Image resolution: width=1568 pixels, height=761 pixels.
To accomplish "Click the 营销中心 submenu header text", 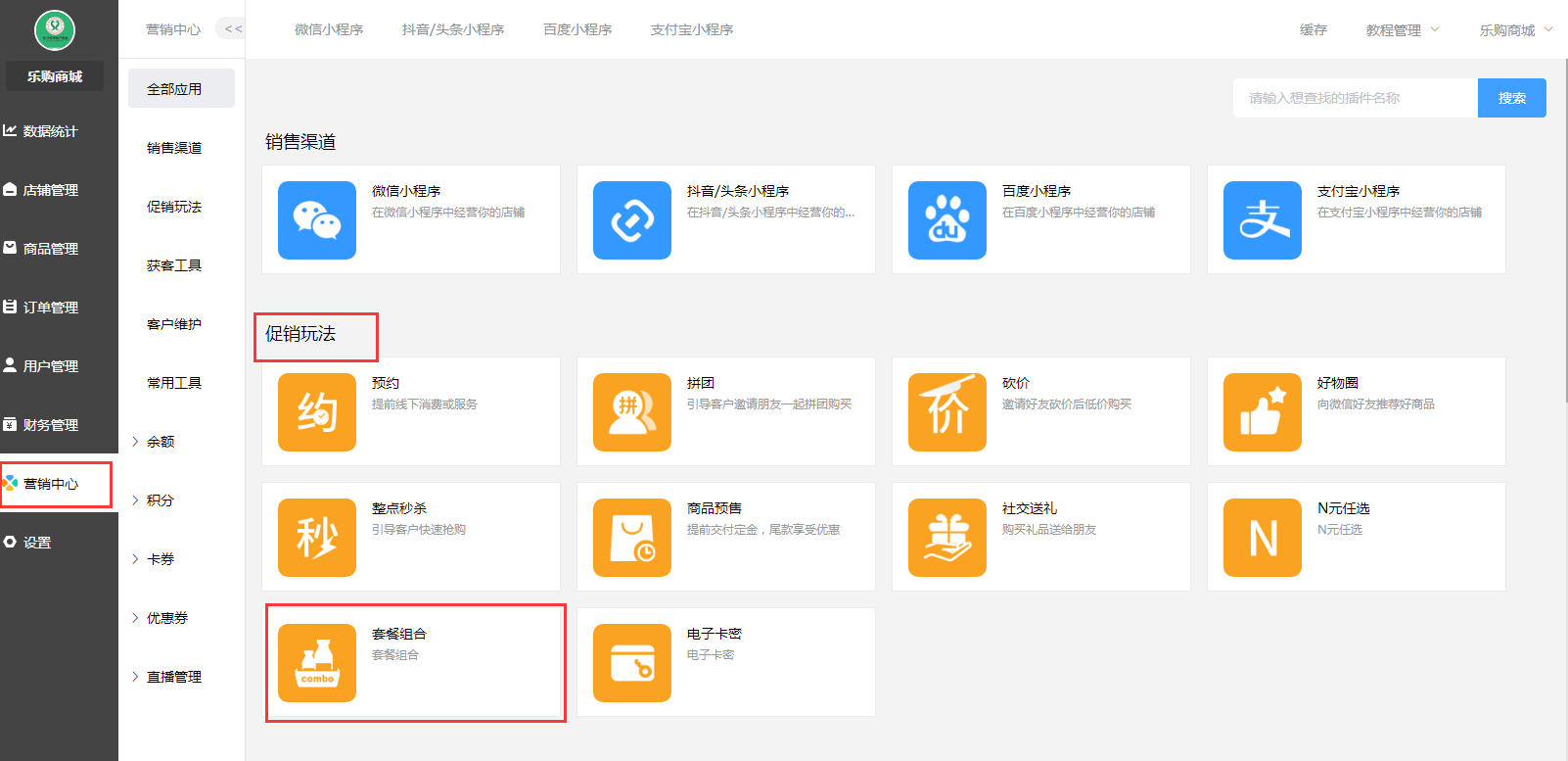I will (x=173, y=29).
